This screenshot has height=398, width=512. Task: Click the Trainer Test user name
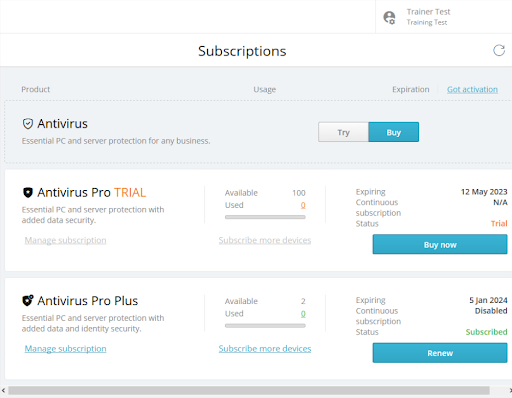[428, 12]
